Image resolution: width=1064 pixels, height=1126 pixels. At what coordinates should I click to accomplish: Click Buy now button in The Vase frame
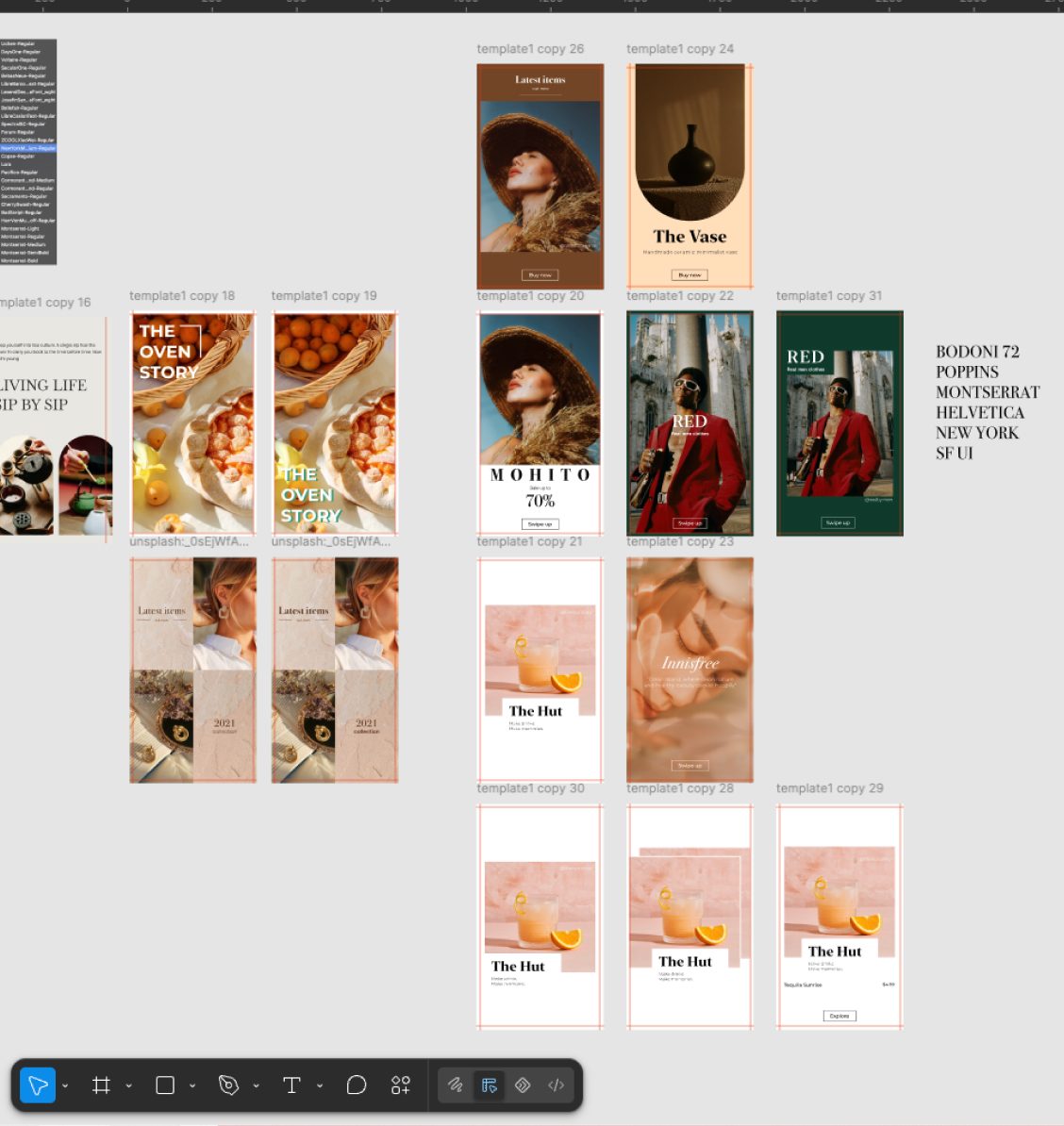pyautogui.click(x=690, y=275)
